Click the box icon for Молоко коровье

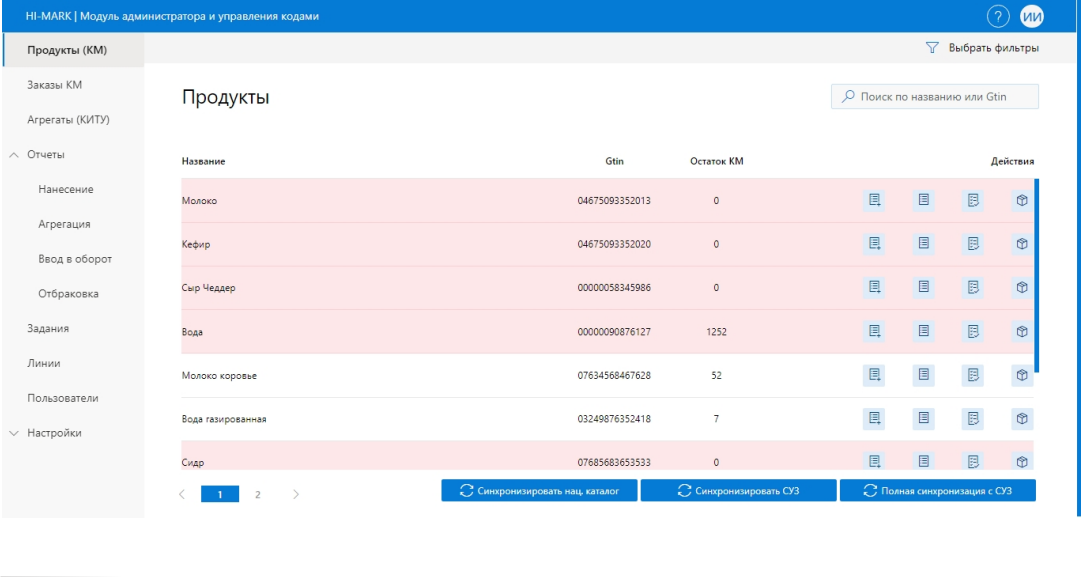tap(1022, 375)
